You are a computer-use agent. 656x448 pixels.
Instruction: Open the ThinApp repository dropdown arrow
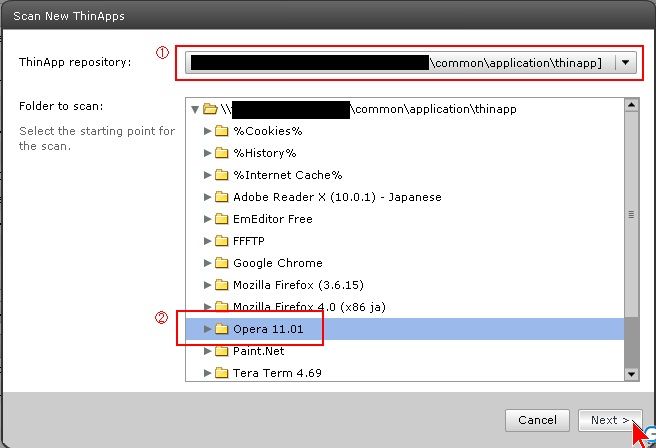(x=625, y=63)
